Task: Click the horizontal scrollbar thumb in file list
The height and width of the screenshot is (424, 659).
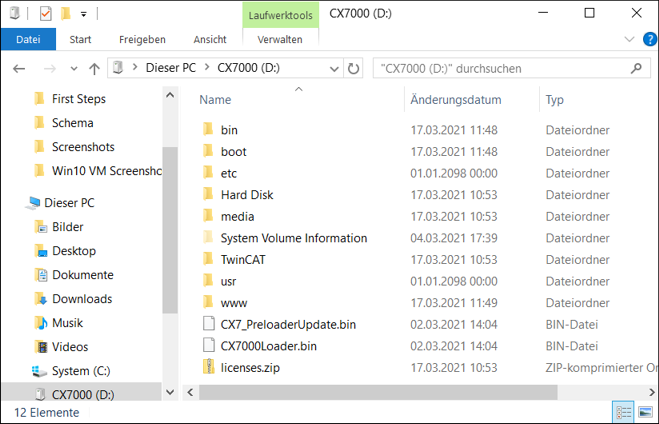Action: tap(378, 392)
